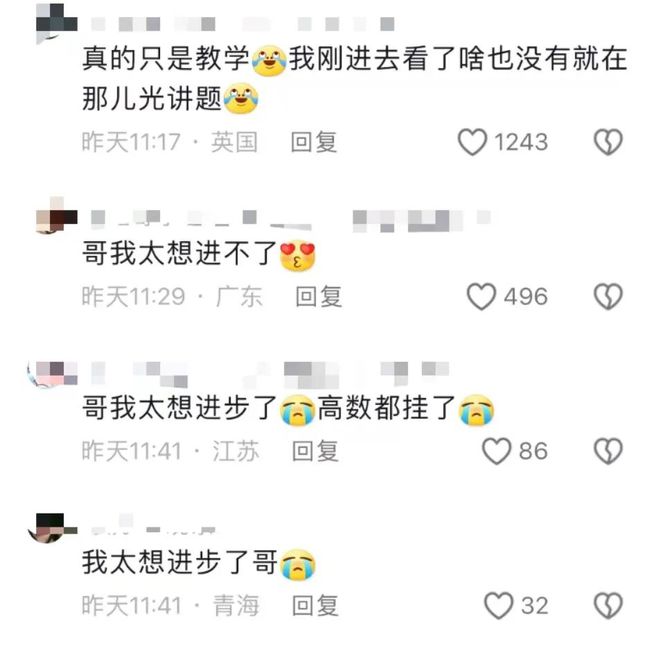The width and height of the screenshot is (660, 650).
Task: Reply to the 昨天11:41 江苏 comment
Action: [x=315, y=451]
